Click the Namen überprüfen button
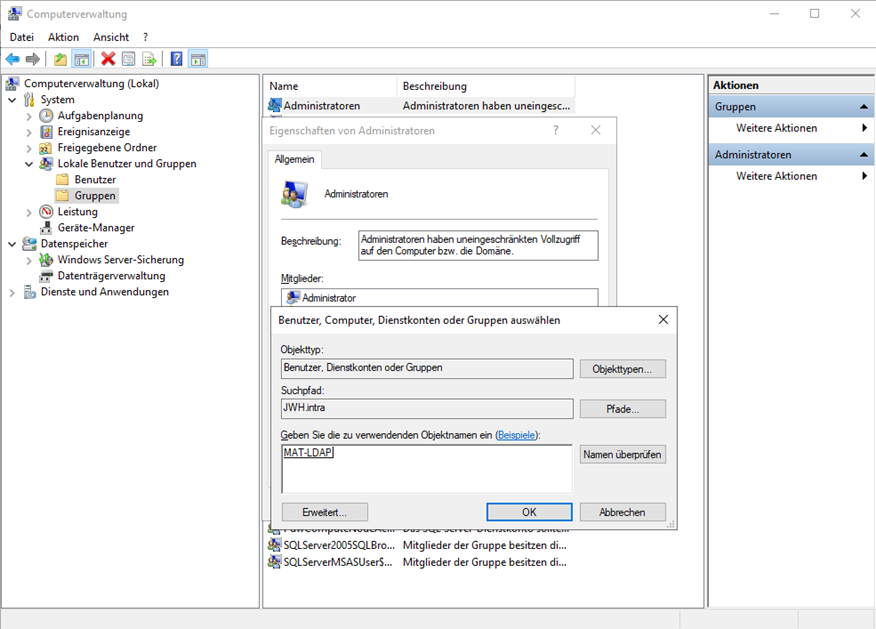Image resolution: width=876 pixels, height=629 pixels. (x=622, y=454)
